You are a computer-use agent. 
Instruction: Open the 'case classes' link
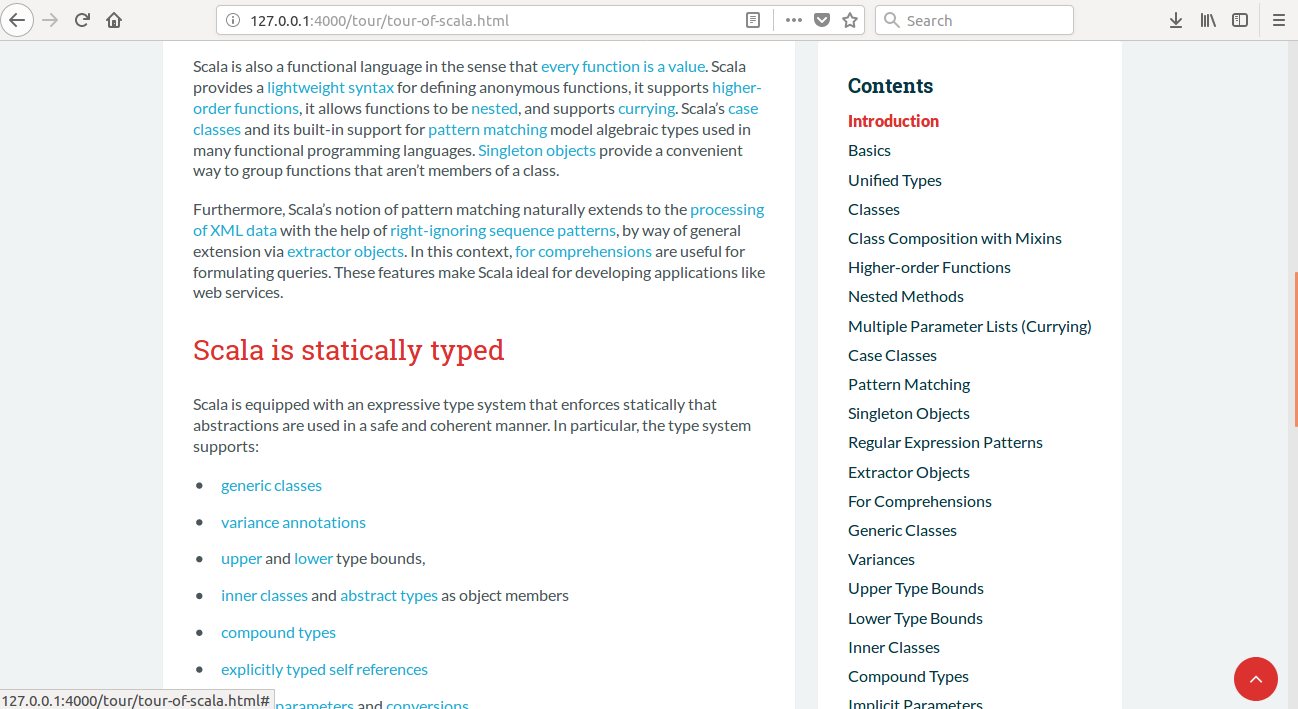click(x=743, y=108)
